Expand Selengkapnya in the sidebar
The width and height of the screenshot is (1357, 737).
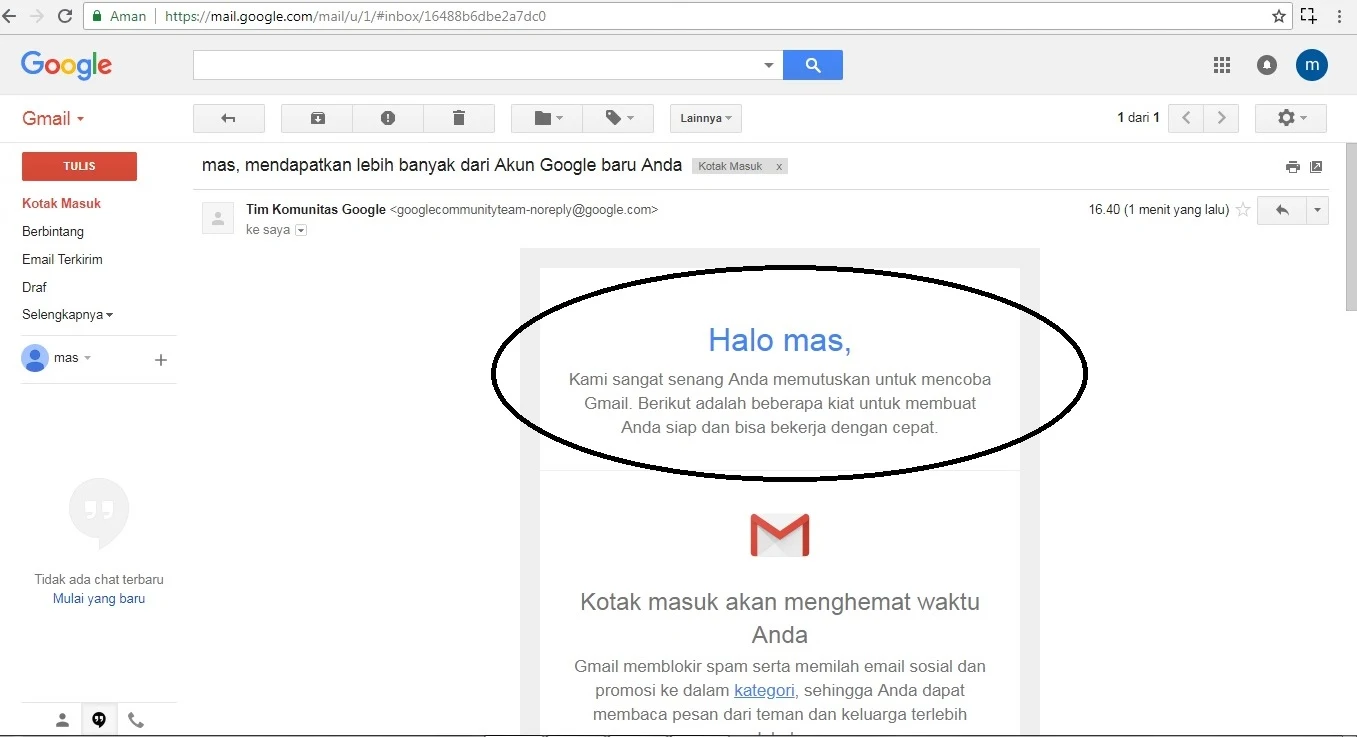click(x=67, y=314)
